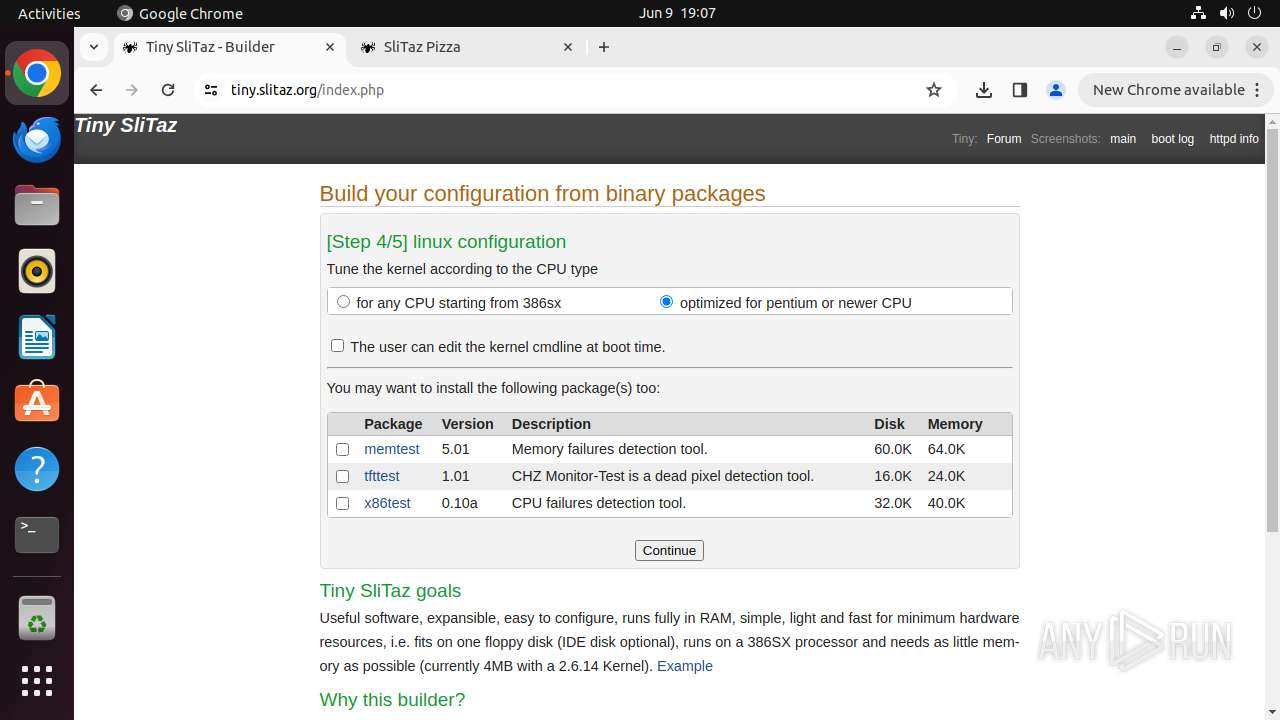Reload the current page
Screen dimensions: 1280x720
tap(168, 90)
